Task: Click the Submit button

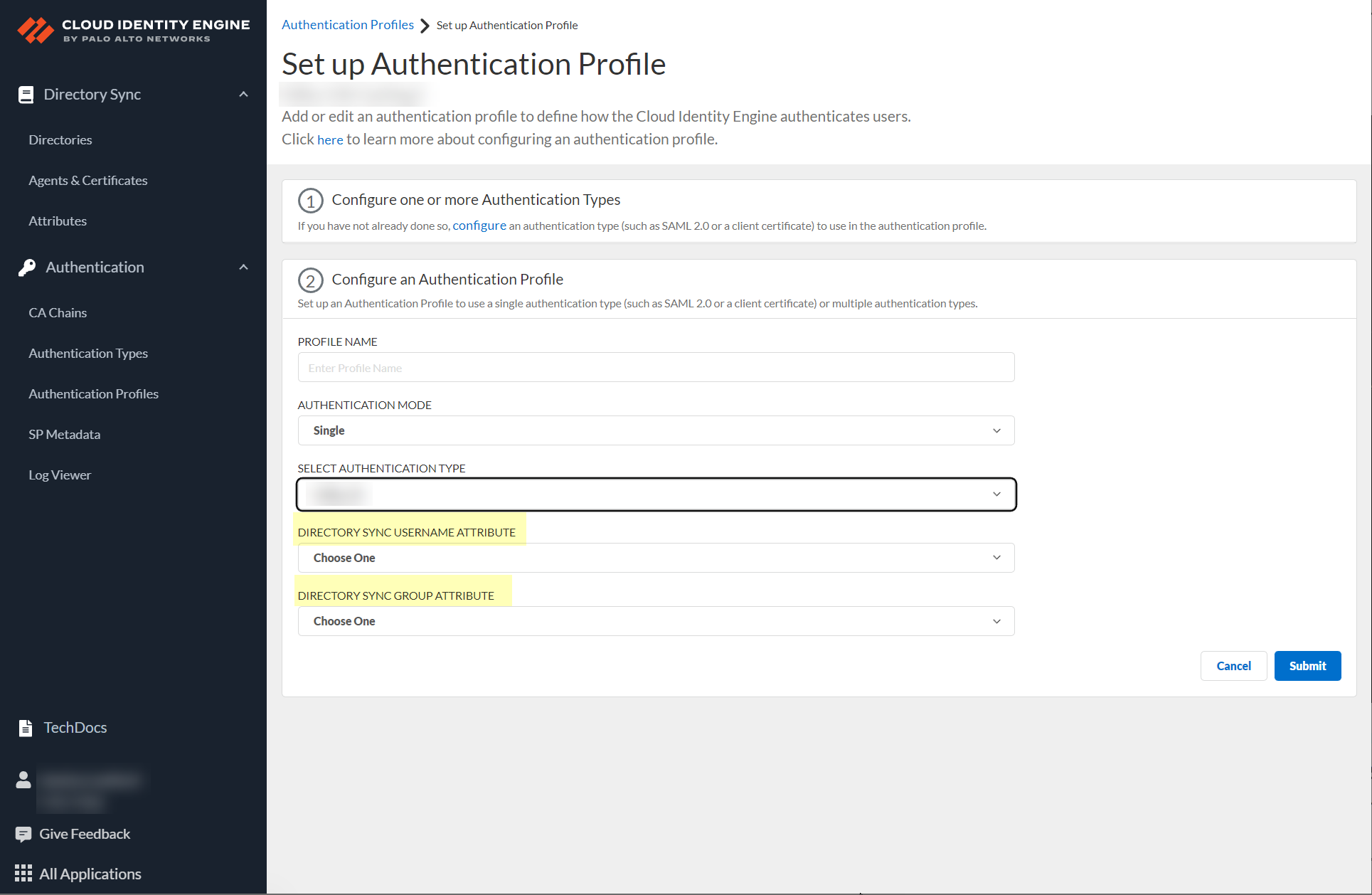Action: pos(1307,665)
